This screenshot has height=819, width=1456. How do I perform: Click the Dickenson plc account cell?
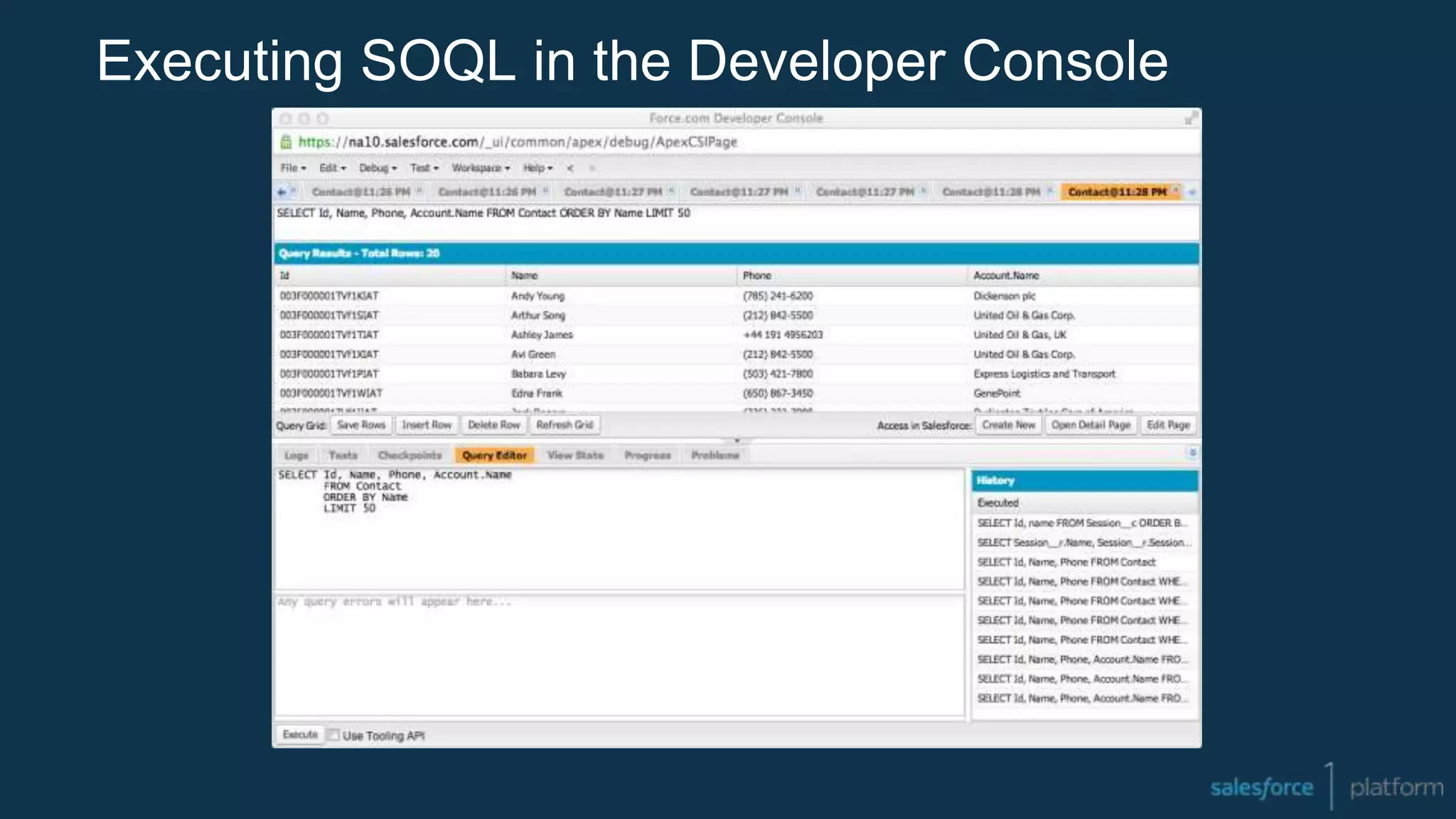click(x=1004, y=296)
